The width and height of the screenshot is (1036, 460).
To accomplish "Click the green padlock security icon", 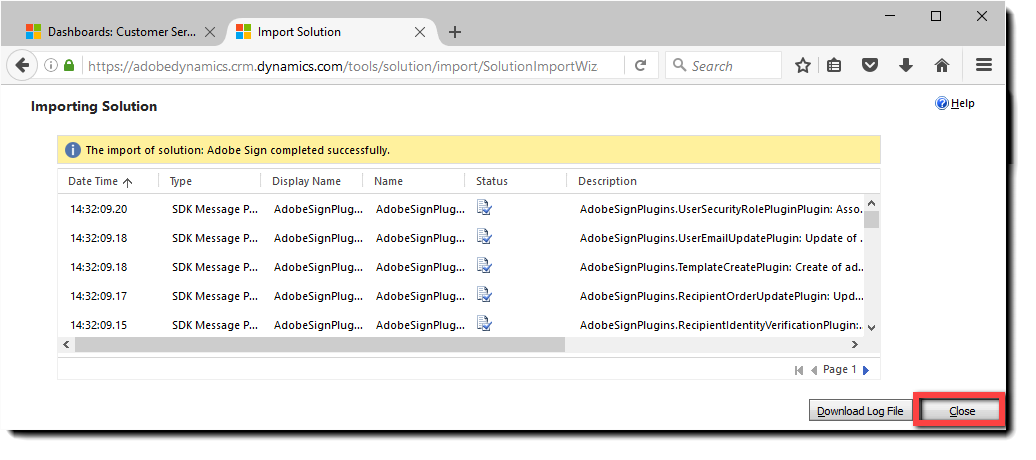I will [69, 65].
